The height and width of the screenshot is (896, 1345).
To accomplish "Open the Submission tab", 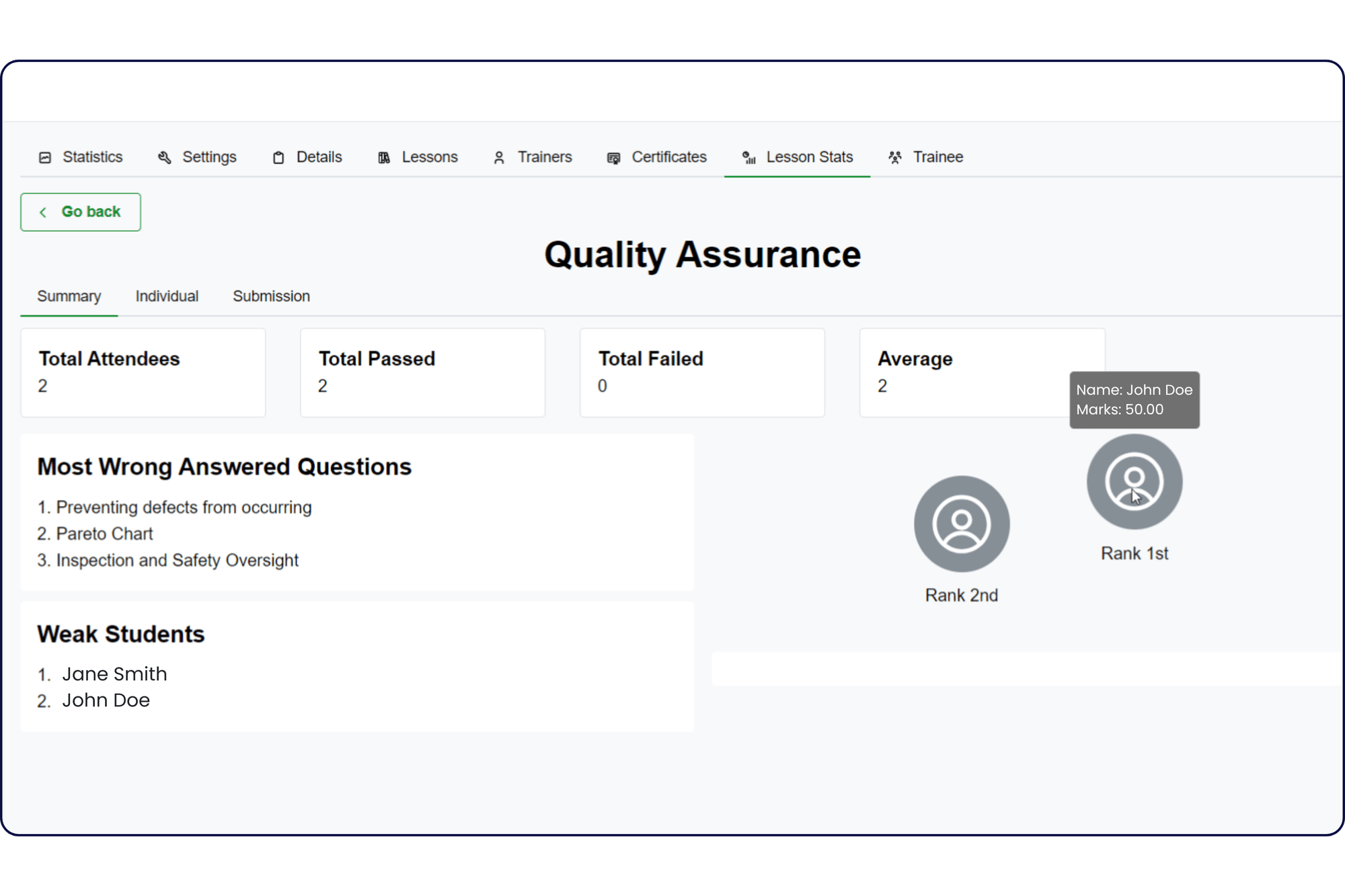I will [271, 296].
